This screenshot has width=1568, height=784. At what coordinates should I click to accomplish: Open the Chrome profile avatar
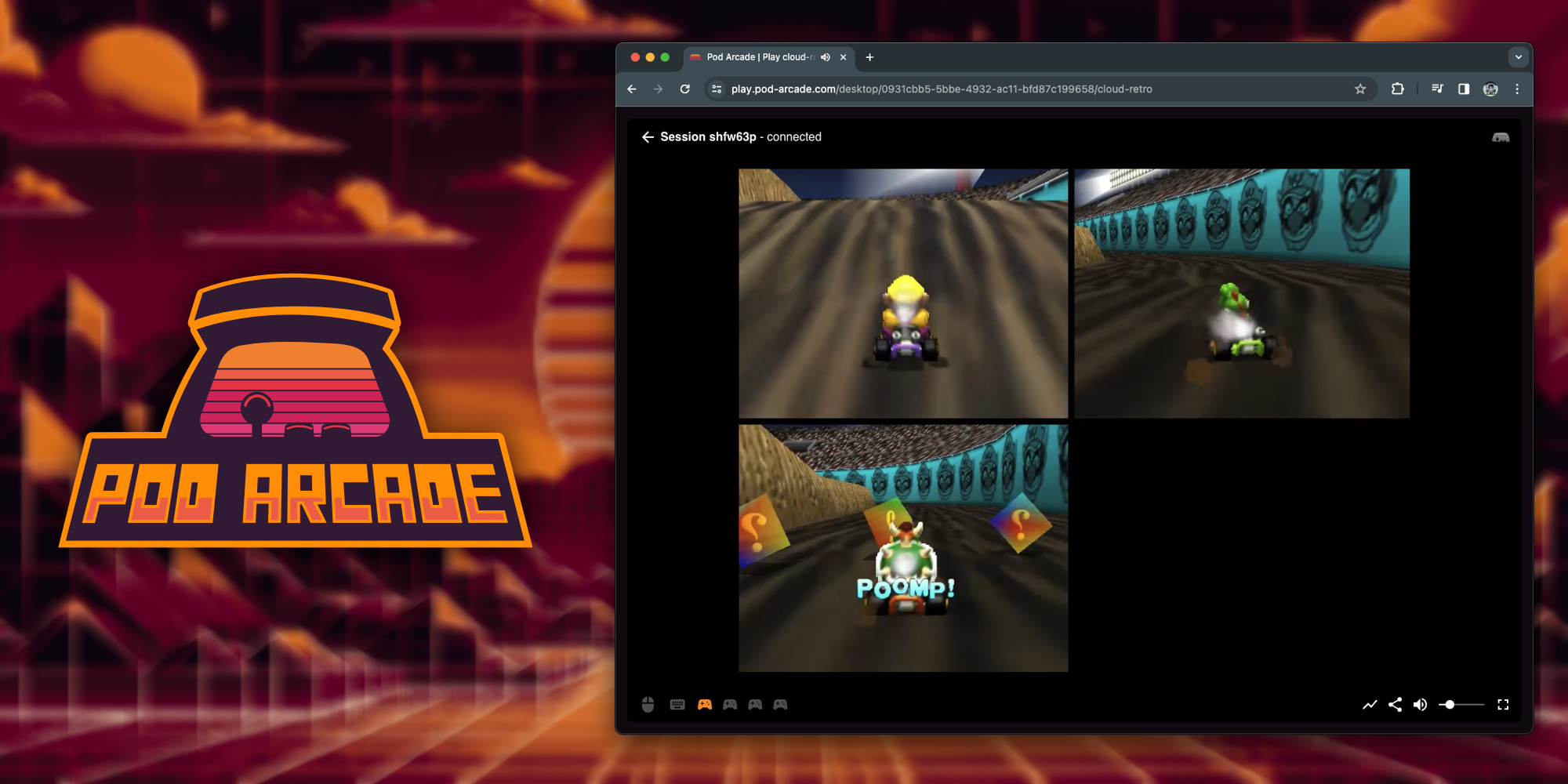coord(1490,89)
